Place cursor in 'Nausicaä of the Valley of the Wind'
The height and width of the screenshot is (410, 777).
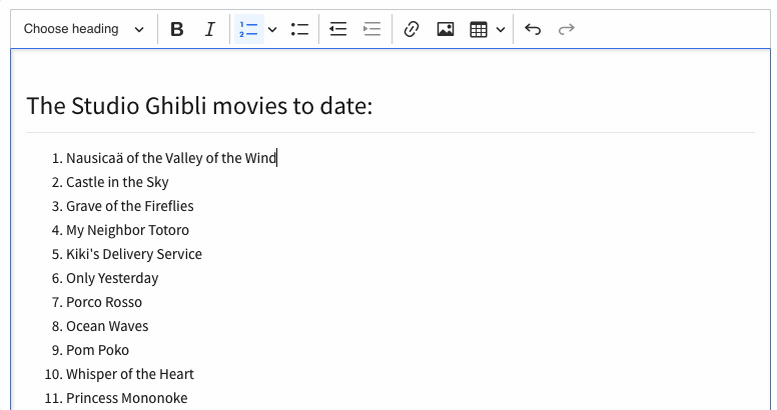coord(171,158)
